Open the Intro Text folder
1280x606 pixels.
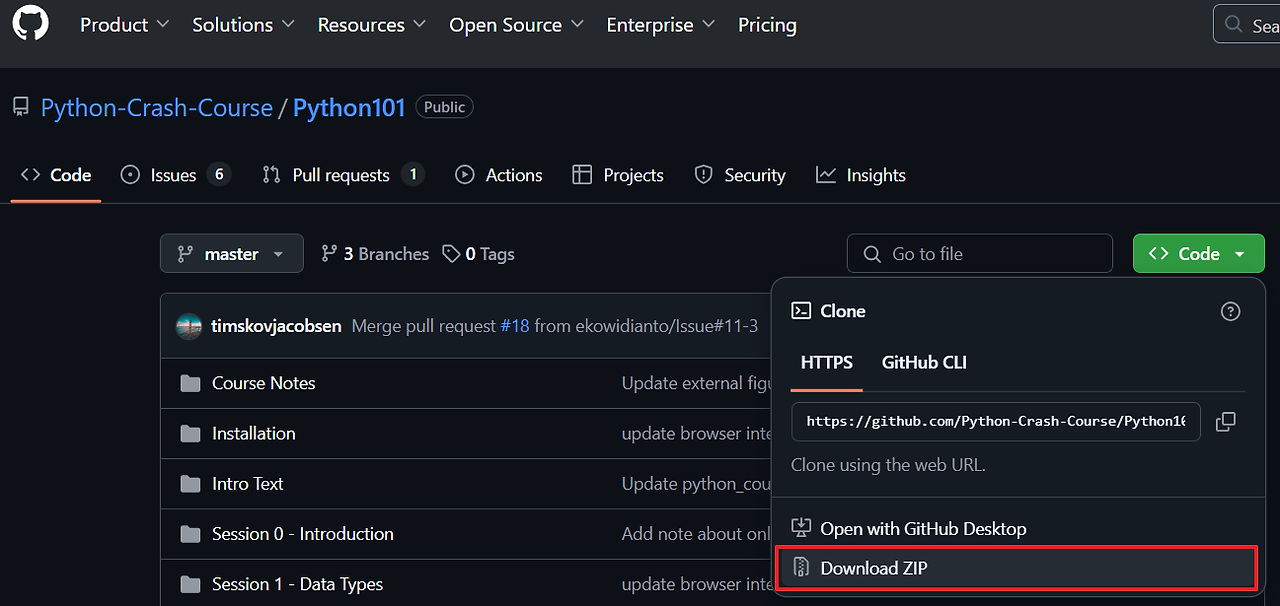[x=248, y=483]
